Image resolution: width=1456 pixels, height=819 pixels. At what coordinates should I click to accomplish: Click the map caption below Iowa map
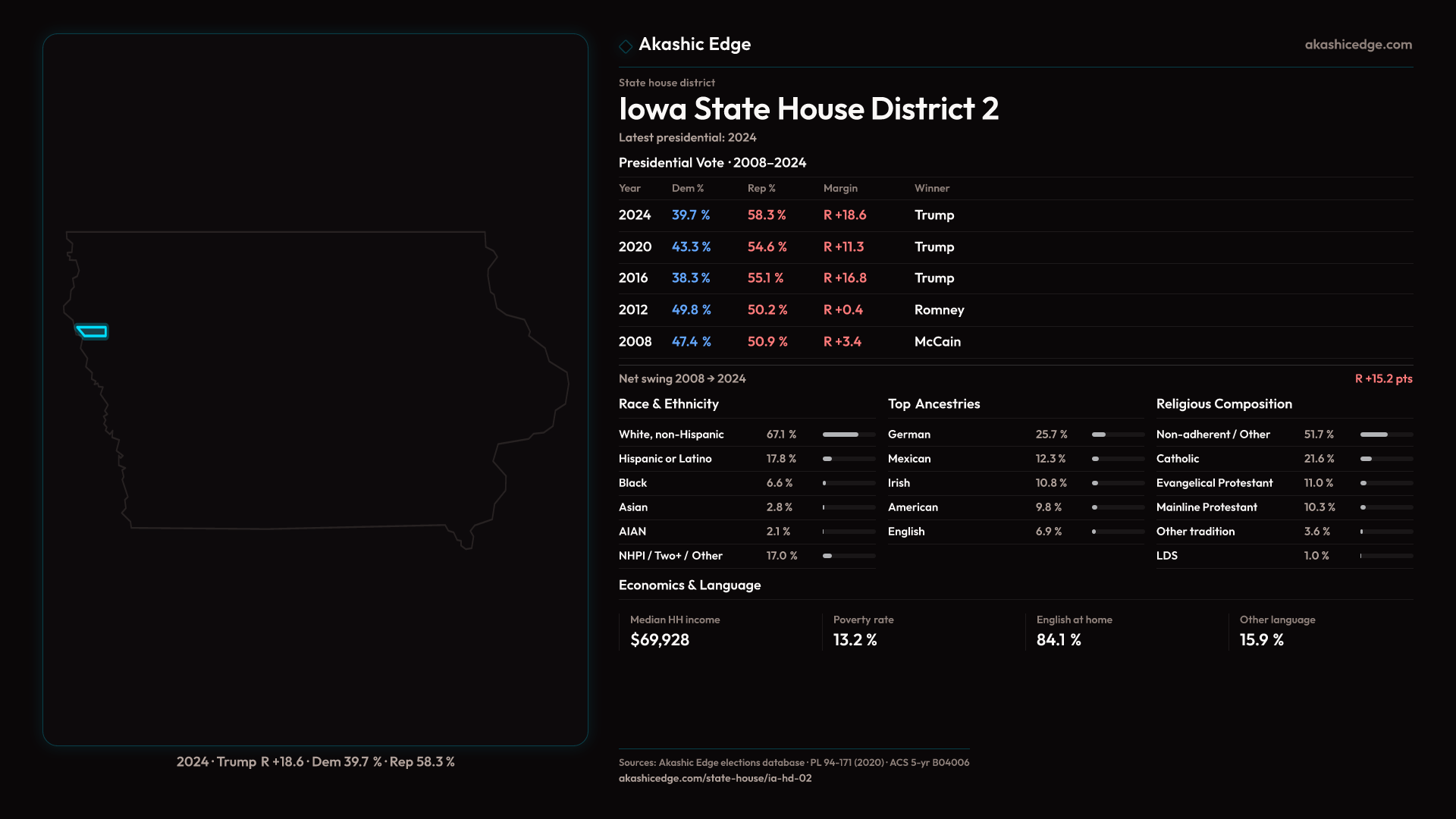[315, 761]
